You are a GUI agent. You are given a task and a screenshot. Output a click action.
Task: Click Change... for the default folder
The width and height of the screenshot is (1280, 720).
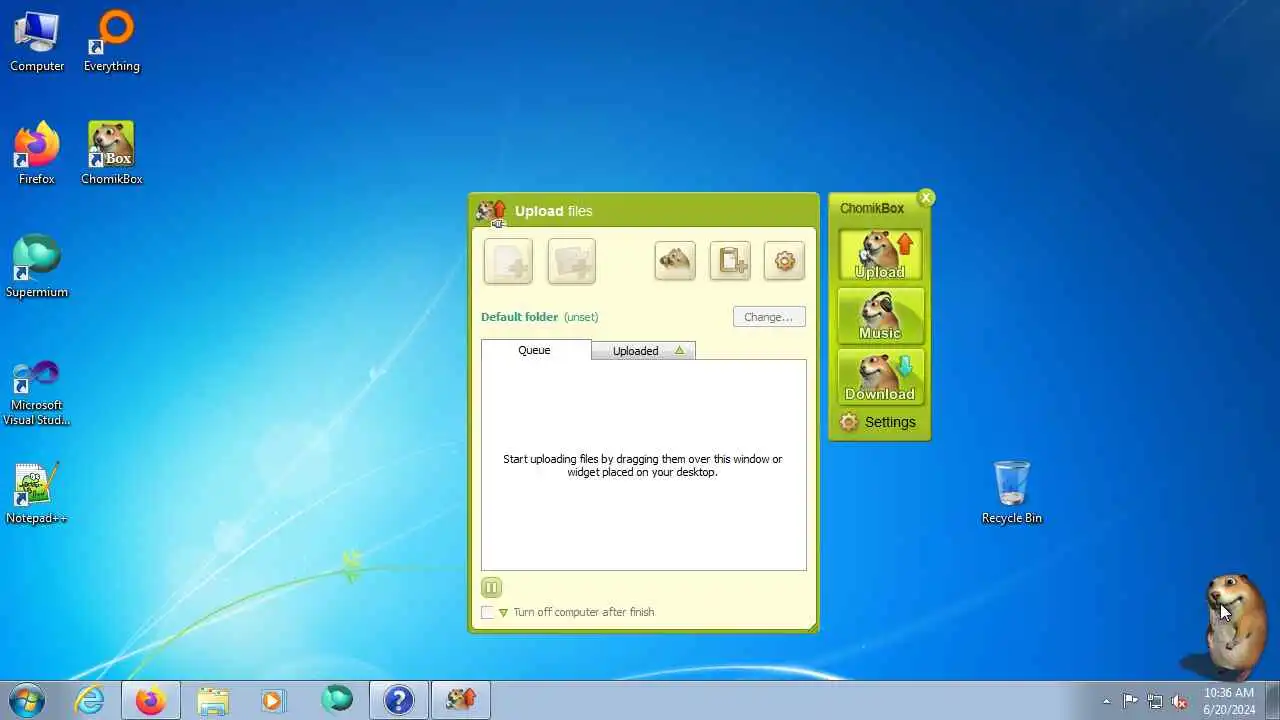769,317
